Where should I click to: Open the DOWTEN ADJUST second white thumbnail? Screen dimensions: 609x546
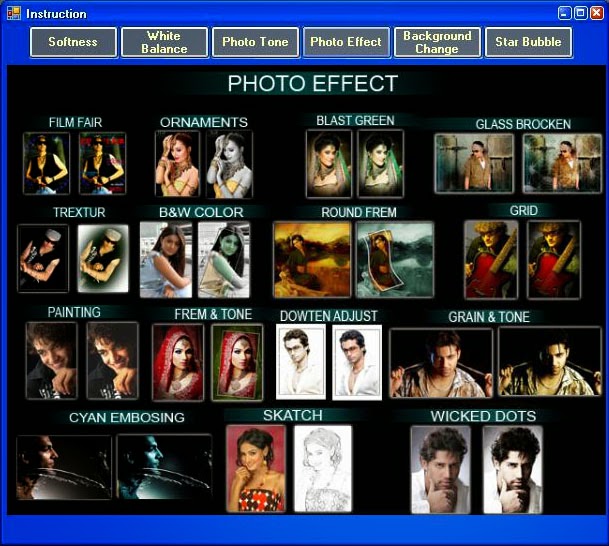point(357,362)
